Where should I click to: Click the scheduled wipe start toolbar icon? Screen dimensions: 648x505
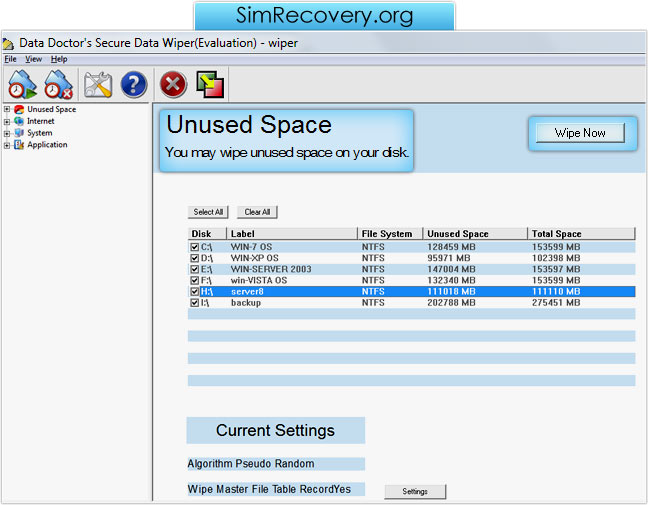23,85
